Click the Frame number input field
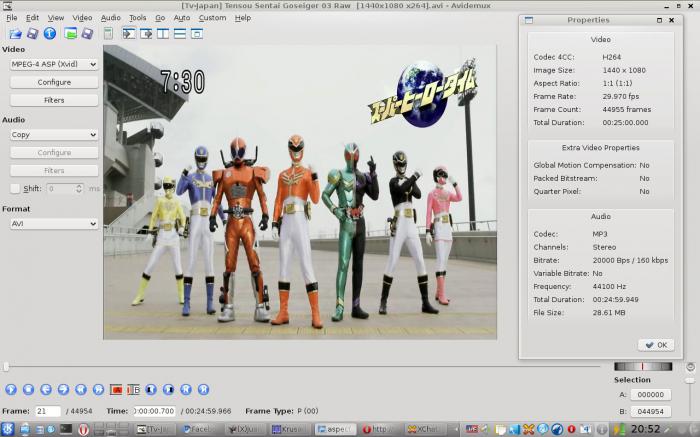700x437 pixels. coord(48,411)
